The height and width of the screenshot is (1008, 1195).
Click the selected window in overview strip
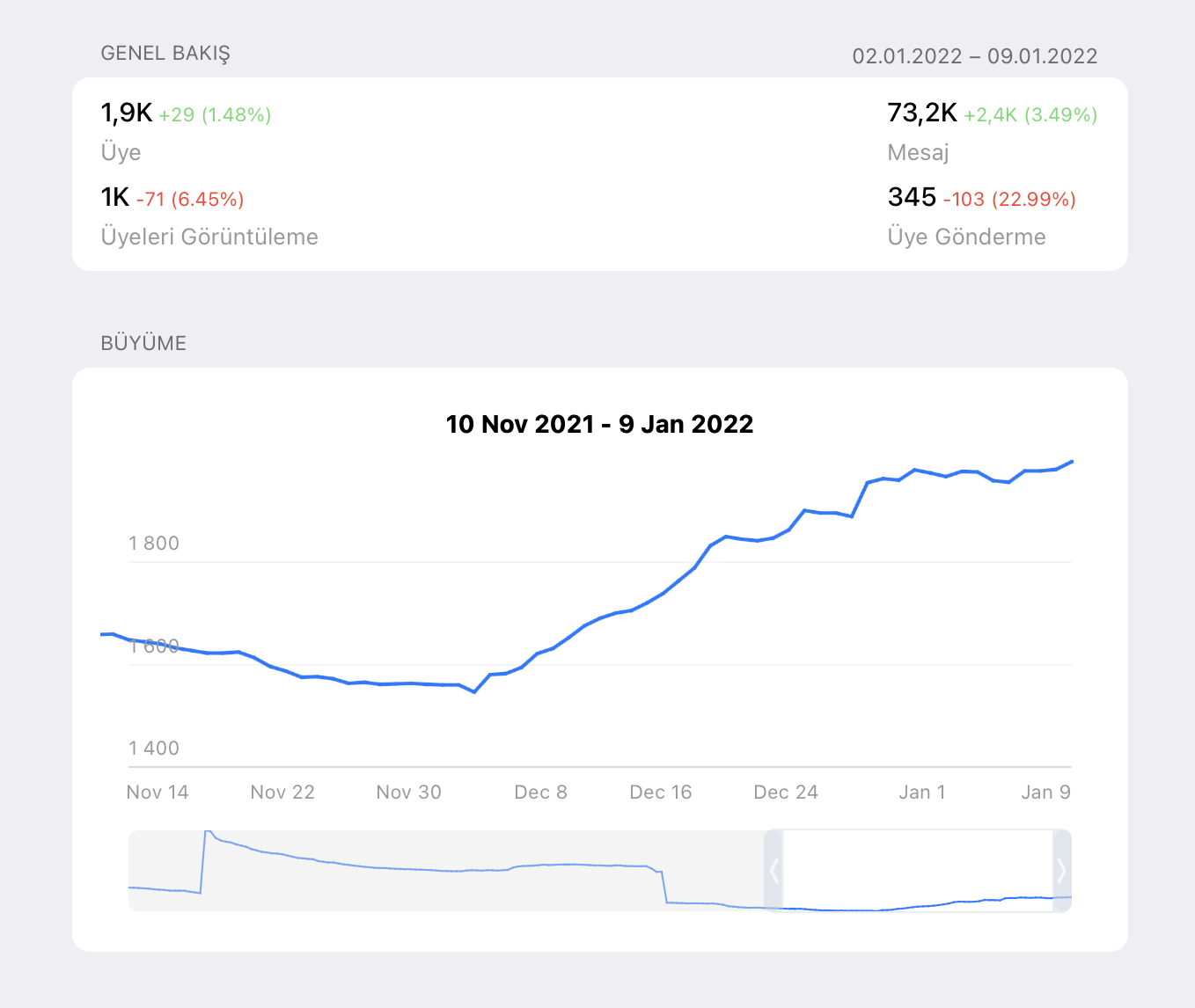point(918,871)
